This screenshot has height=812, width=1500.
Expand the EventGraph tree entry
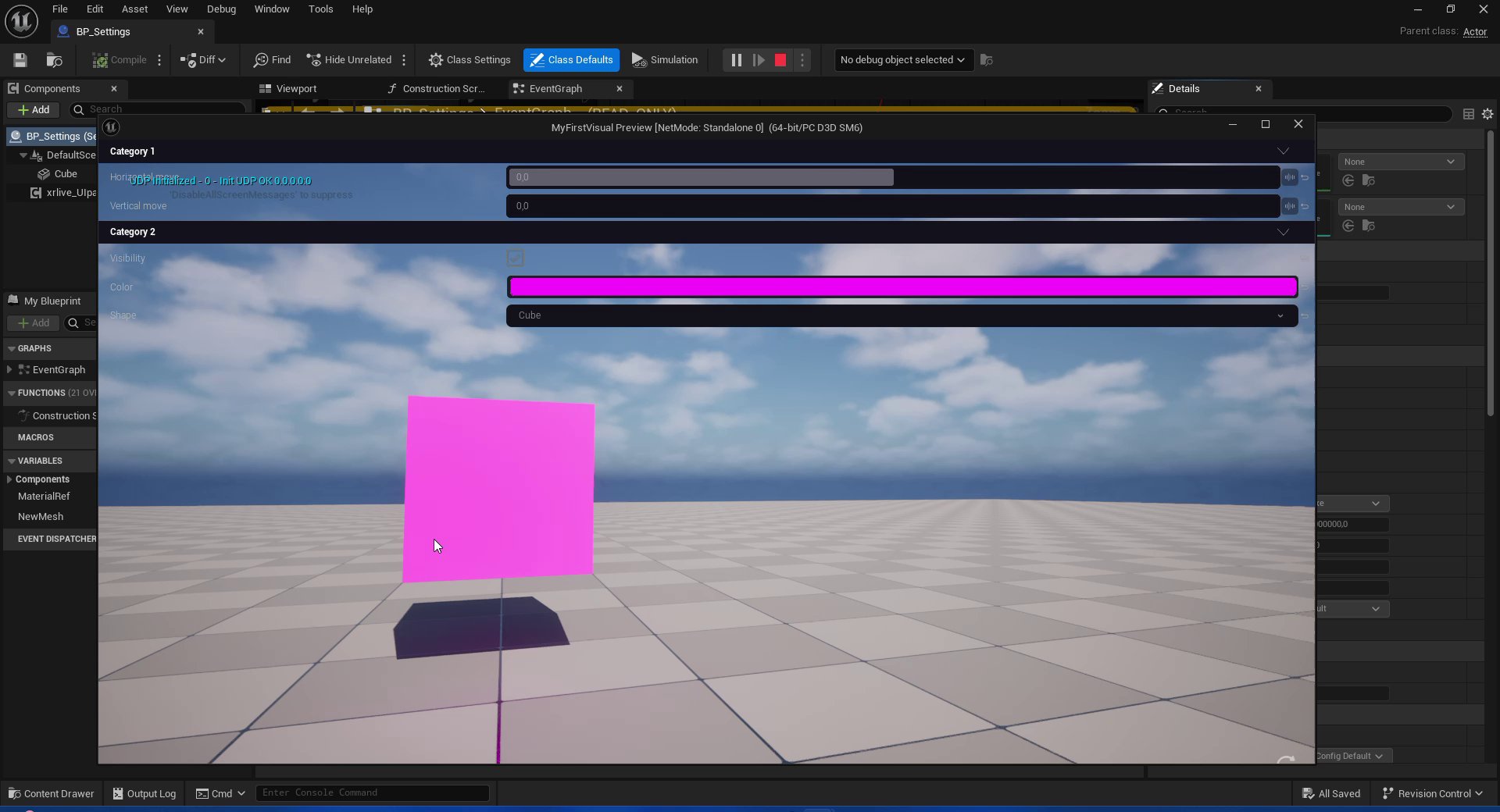(9, 370)
